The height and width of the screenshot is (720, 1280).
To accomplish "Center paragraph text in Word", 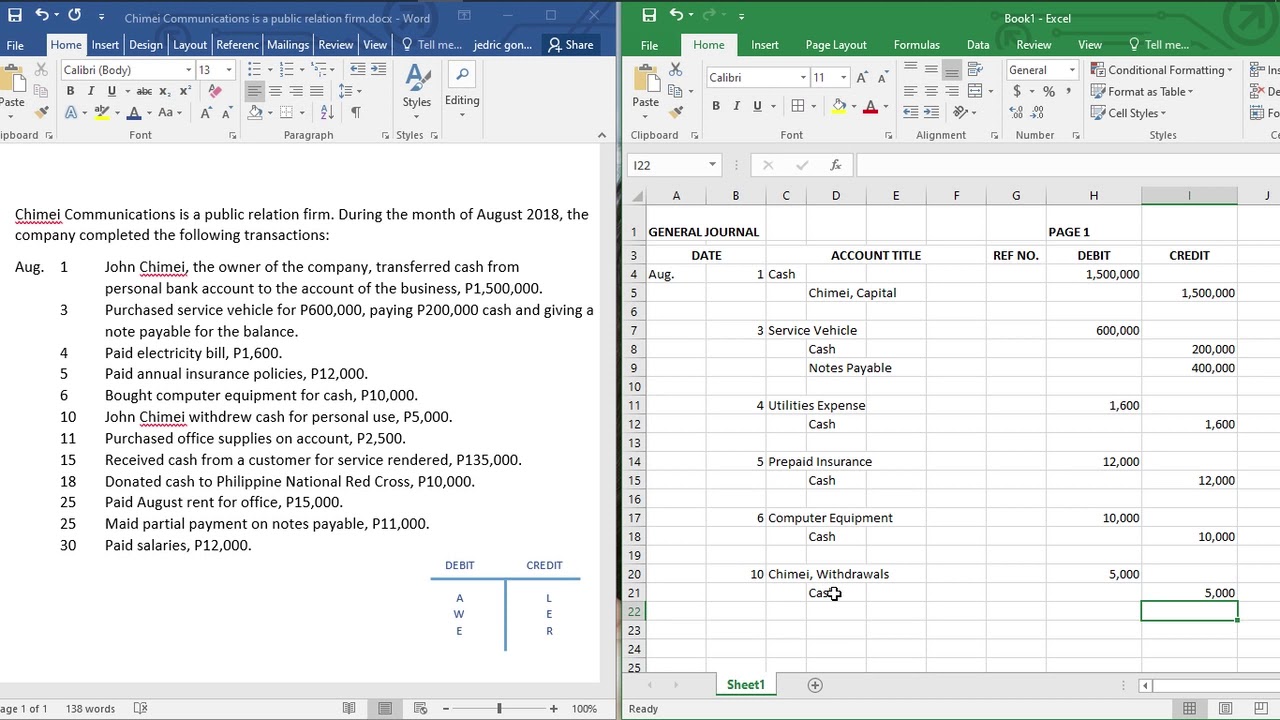I will point(275,91).
